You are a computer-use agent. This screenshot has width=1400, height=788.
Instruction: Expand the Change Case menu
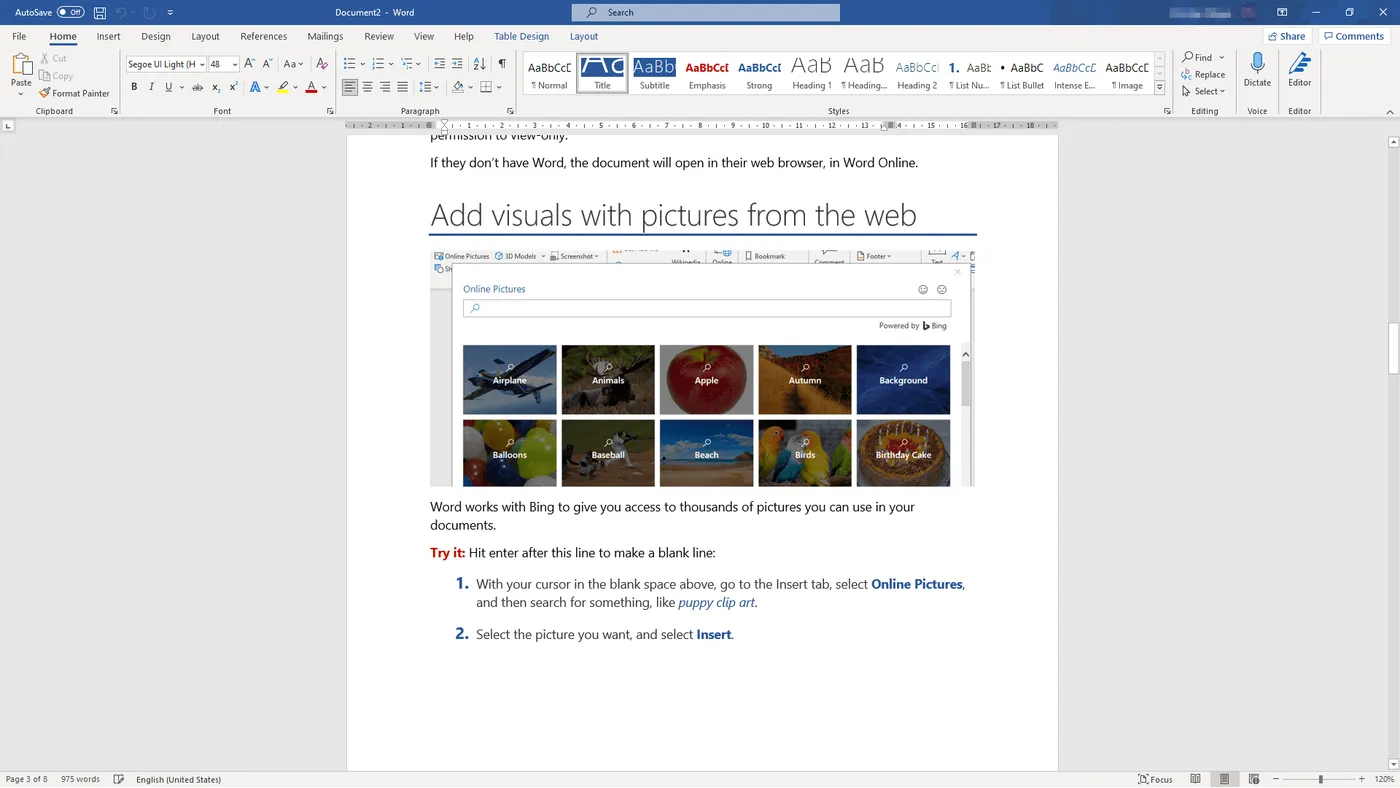point(293,64)
